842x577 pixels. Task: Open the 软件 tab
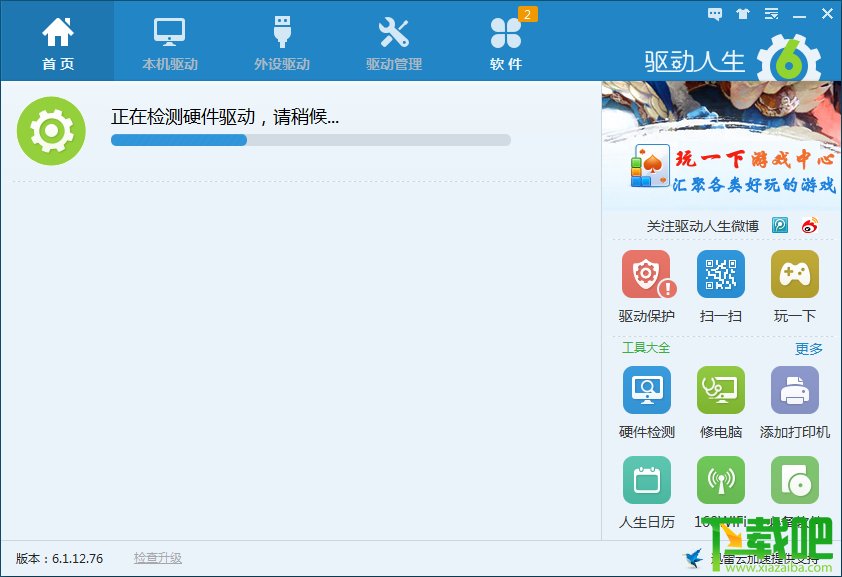tap(506, 42)
